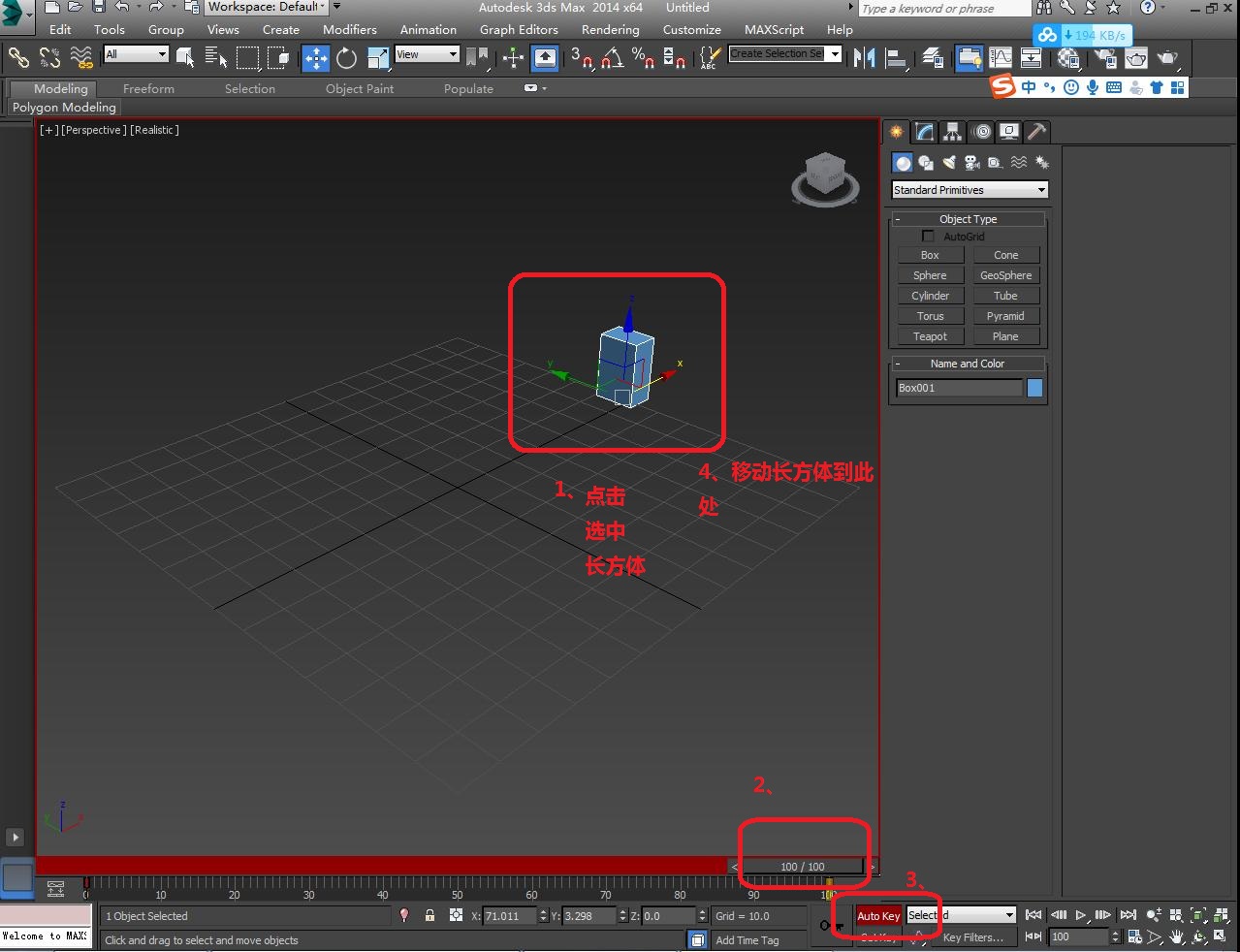Viewport: 1240px width, 952px height.
Task: Open Create Selection Set dropdown
Action: tap(785, 54)
